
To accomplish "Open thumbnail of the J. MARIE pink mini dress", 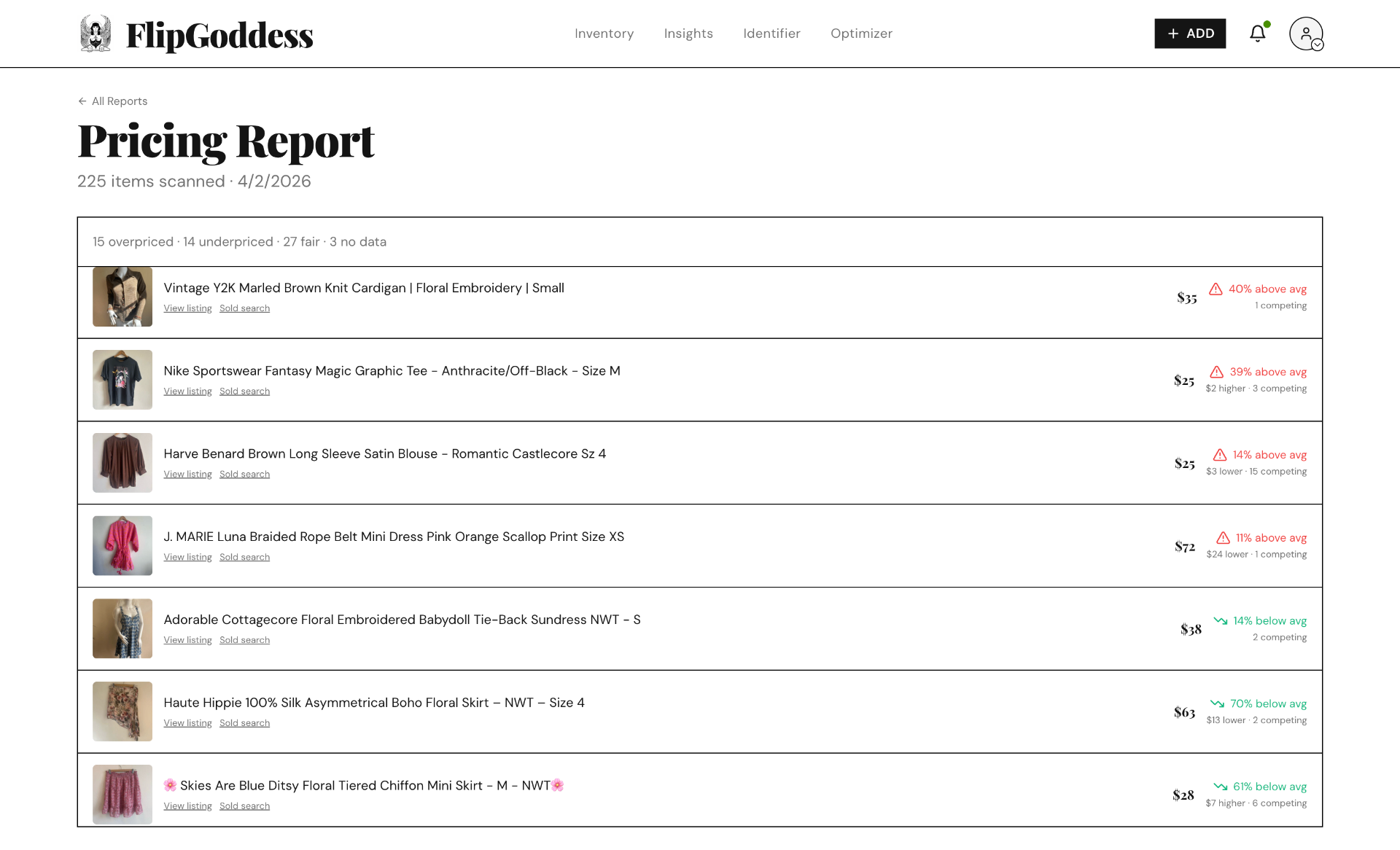I will click(x=122, y=546).
